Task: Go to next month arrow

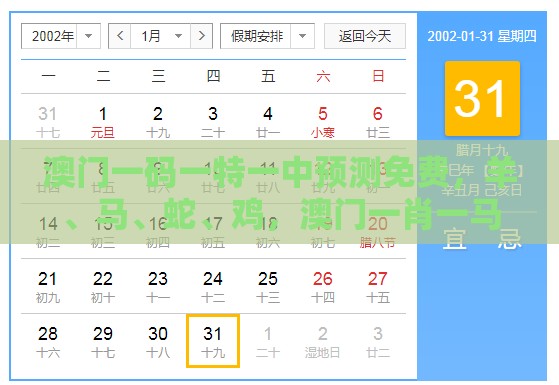Action: [201, 36]
